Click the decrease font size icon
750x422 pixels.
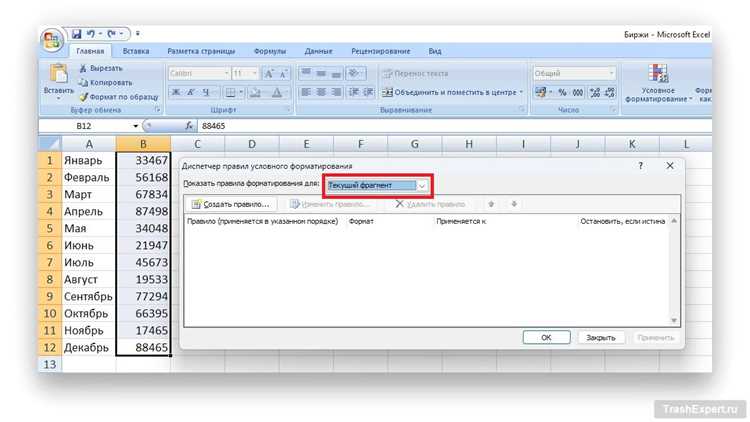(284, 74)
